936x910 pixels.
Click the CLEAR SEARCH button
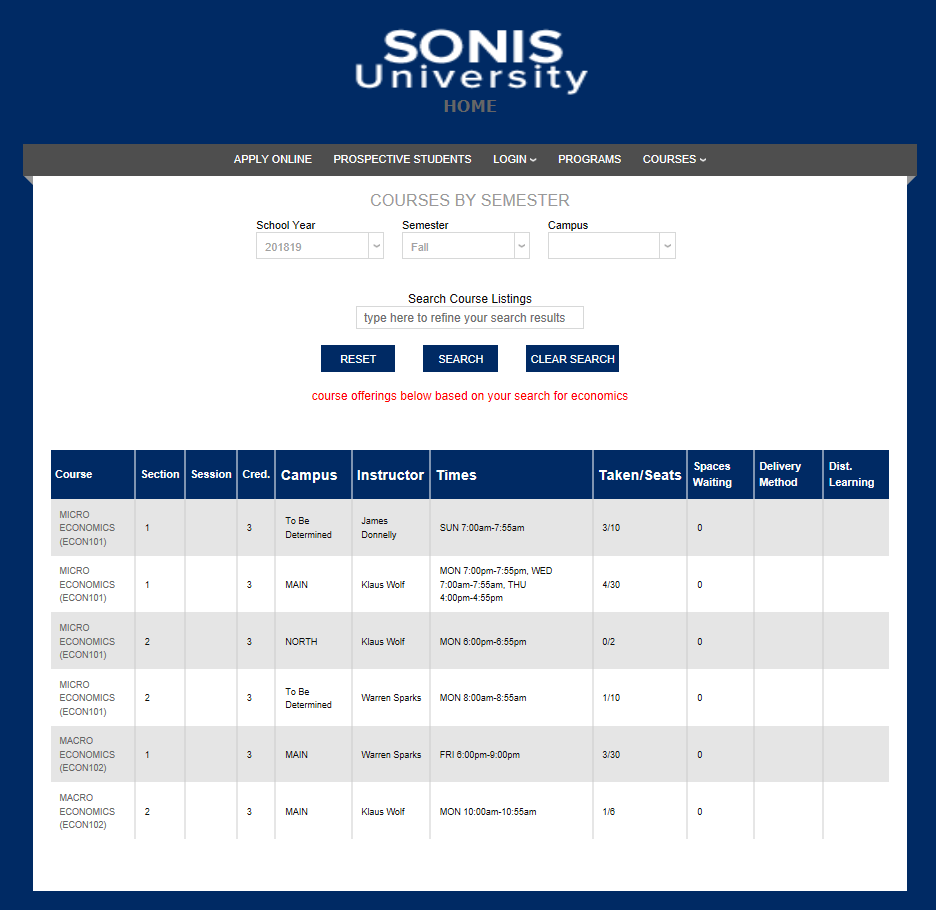coord(572,359)
